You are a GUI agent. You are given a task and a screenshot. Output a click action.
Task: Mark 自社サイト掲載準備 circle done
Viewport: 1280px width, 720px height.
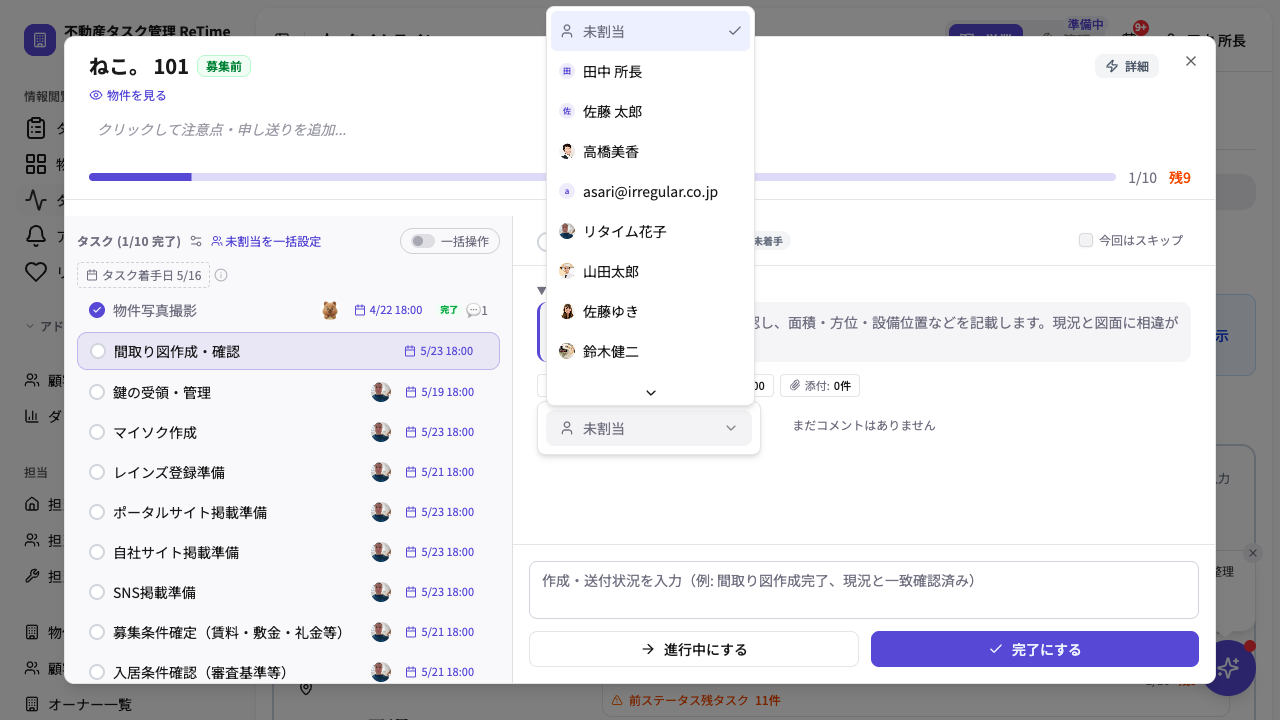coord(97,552)
